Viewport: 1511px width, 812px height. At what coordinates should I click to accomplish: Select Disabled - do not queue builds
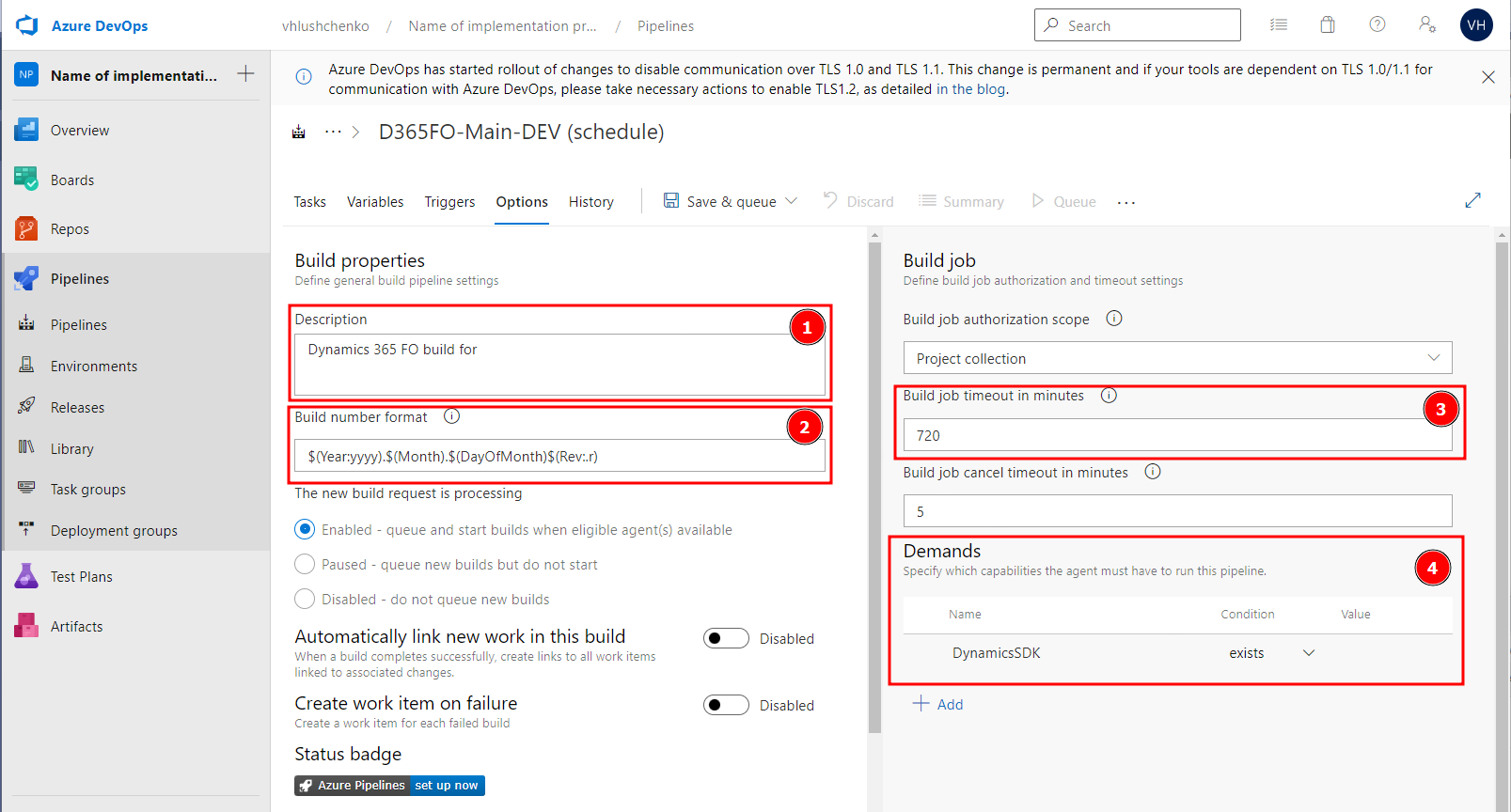pos(305,599)
